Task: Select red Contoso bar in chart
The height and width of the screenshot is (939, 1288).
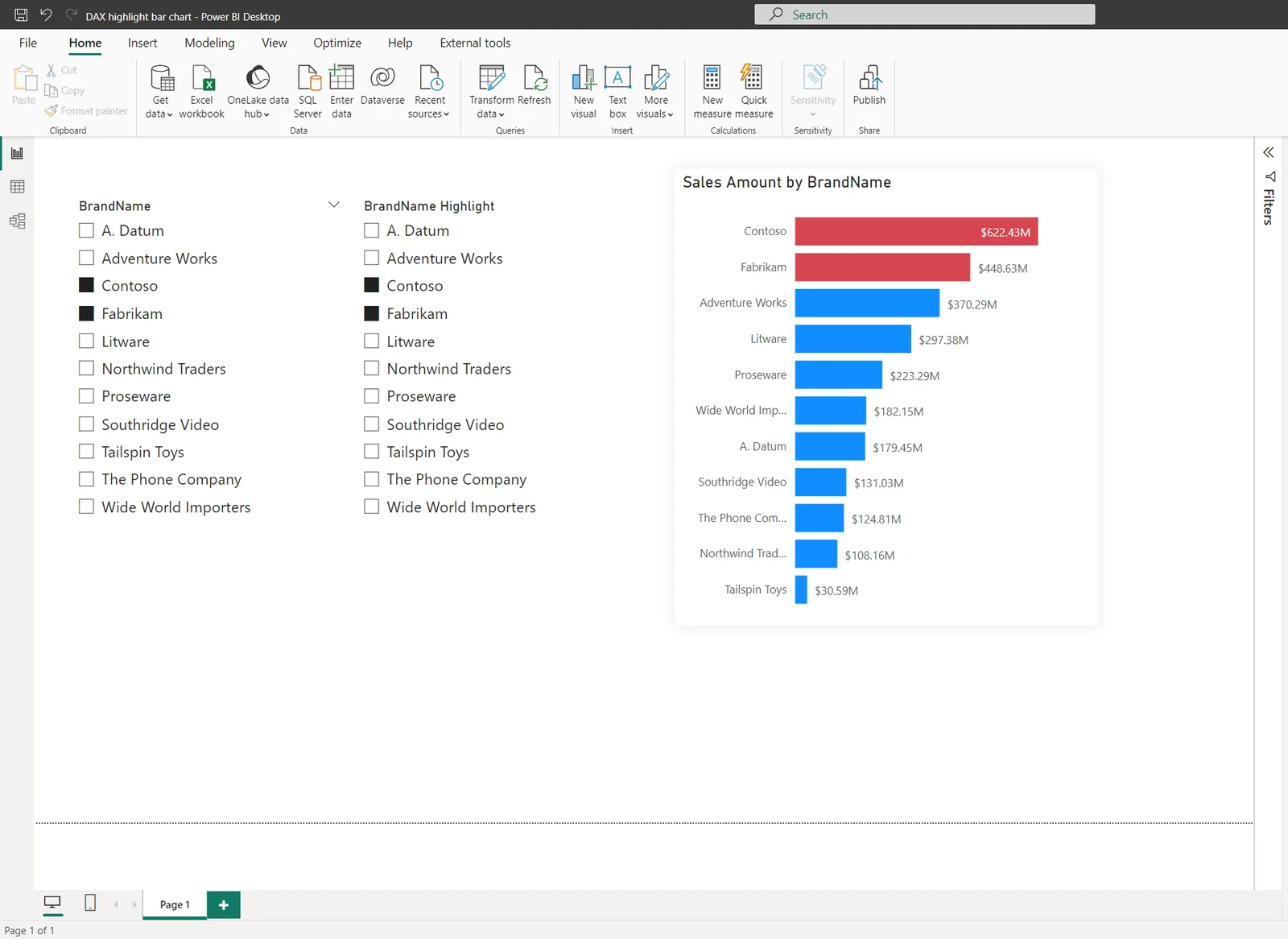Action: (916, 231)
